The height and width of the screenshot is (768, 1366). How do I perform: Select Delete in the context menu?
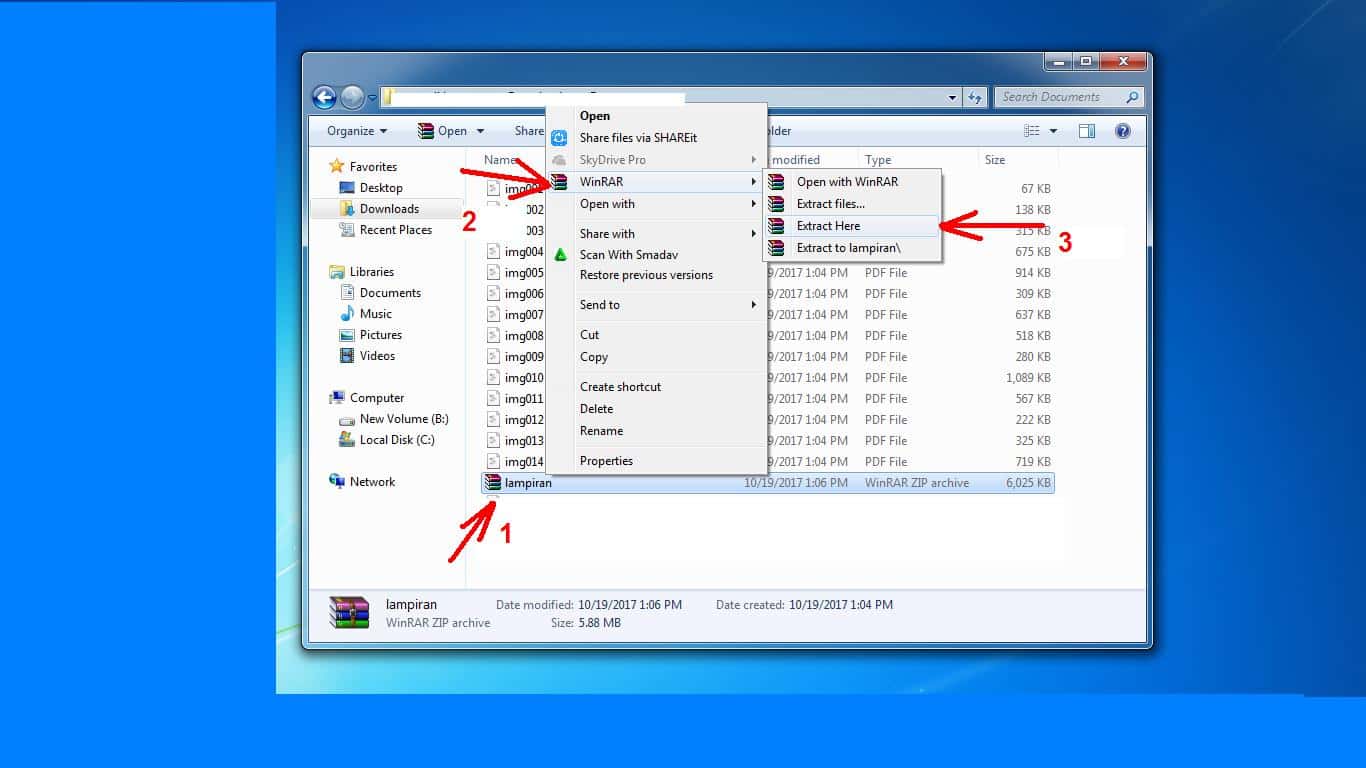click(x=597, y=409)
